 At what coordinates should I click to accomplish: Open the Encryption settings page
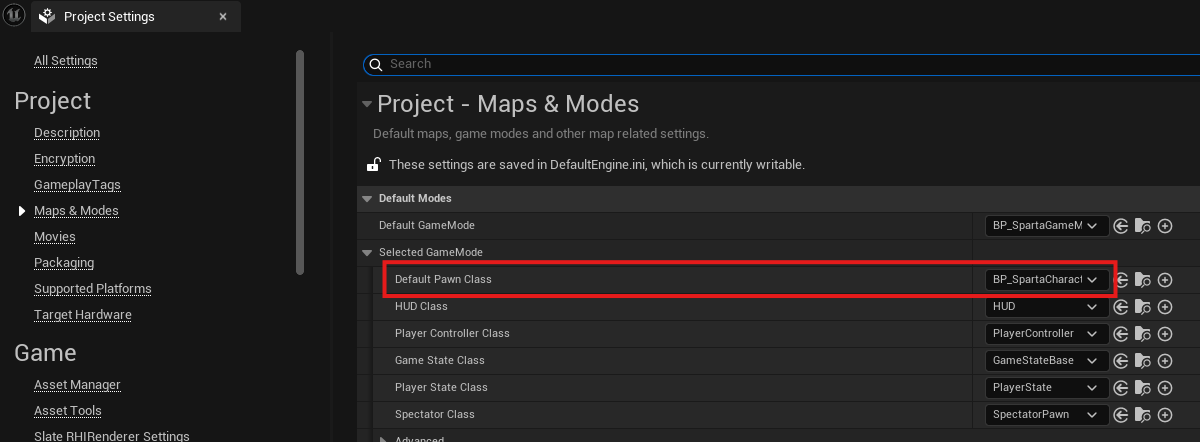pos(65,159)
